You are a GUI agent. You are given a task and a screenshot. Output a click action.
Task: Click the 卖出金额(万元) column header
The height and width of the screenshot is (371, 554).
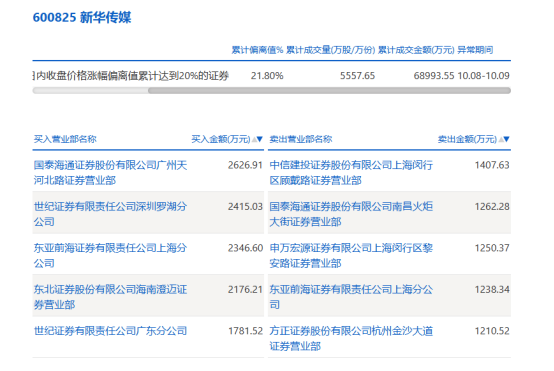[467, 139]
